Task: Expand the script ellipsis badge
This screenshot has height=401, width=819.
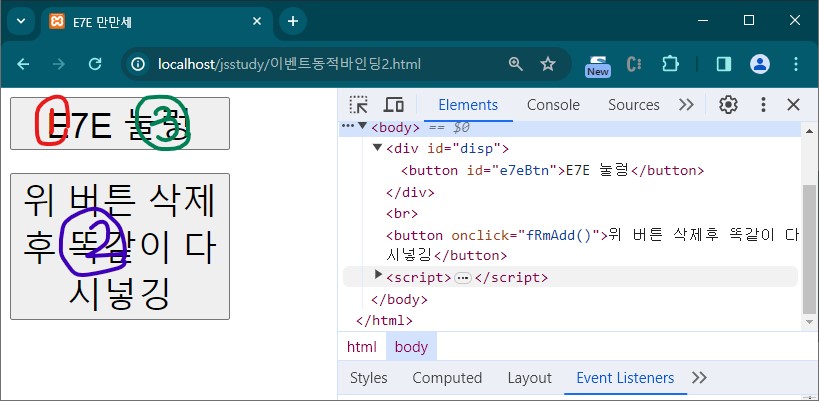Action: click(462, 278)
